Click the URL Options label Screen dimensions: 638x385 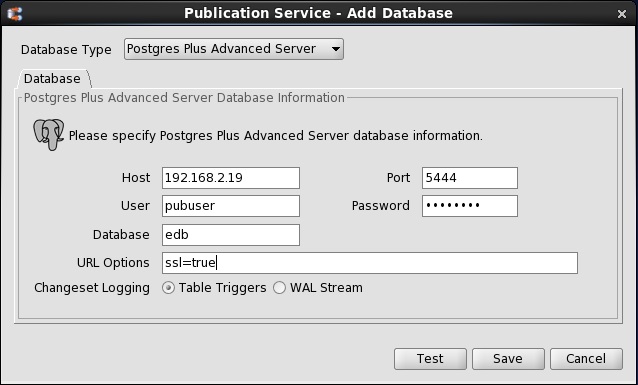(x=113, y=263)
